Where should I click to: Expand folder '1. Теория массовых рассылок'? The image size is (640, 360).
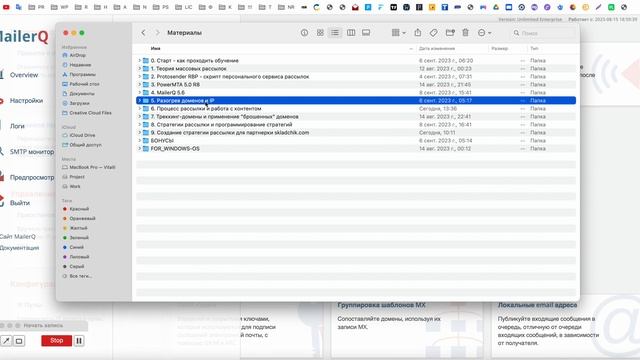[139, 69]
